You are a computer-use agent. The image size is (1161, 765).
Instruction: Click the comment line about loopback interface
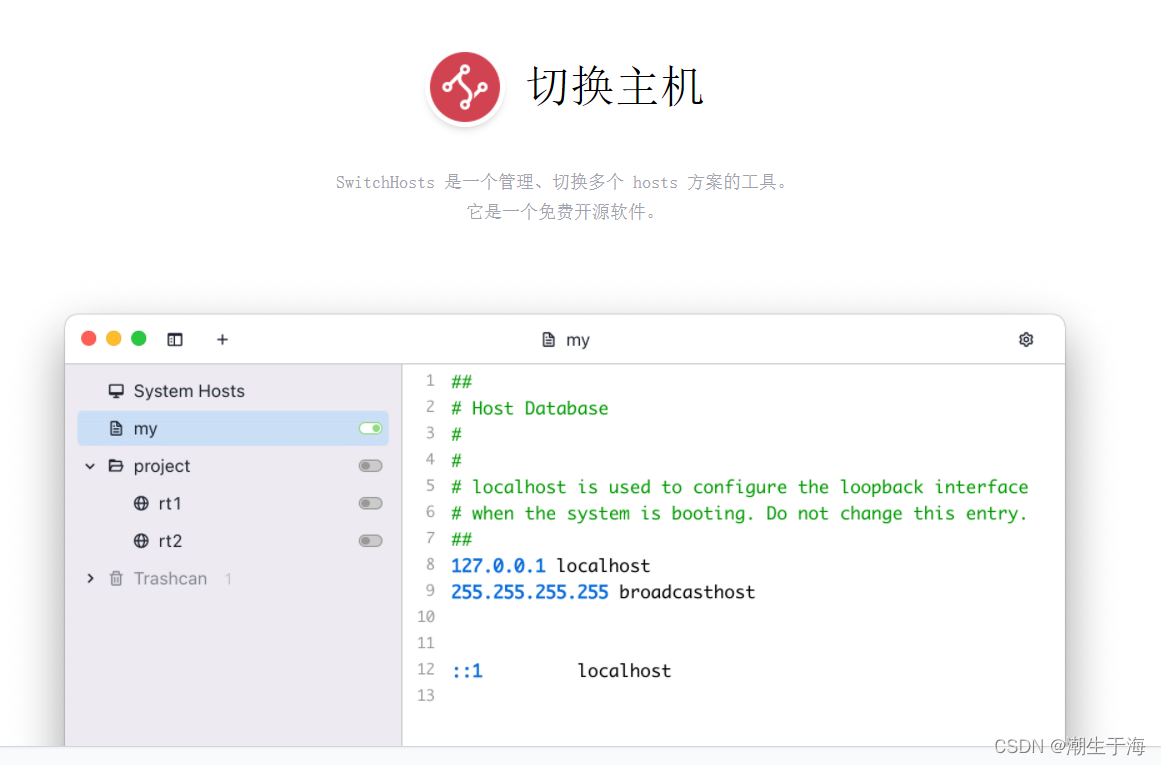(x=740, y=487)
